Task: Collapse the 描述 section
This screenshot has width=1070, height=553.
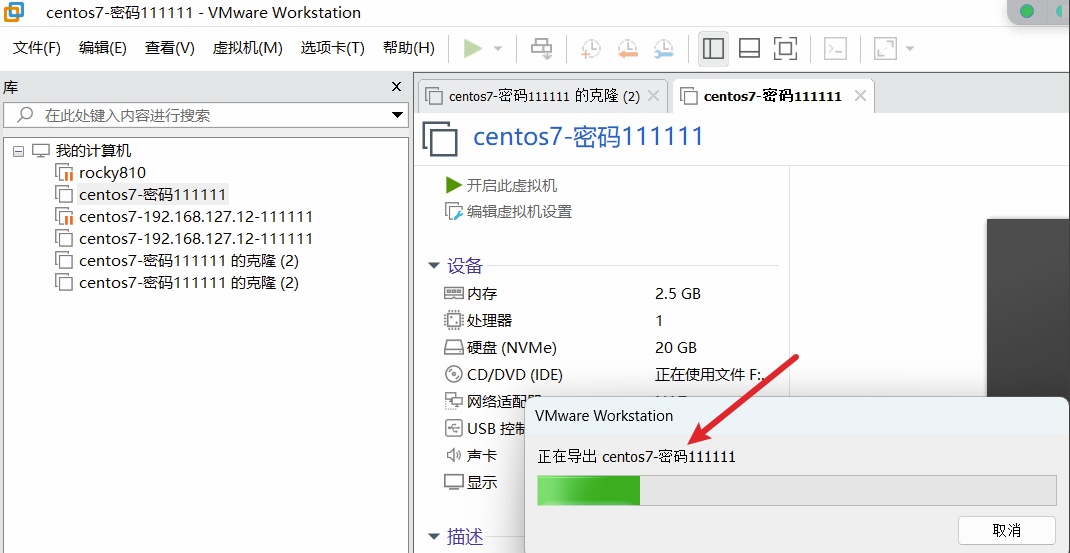Action: point(434,537)
